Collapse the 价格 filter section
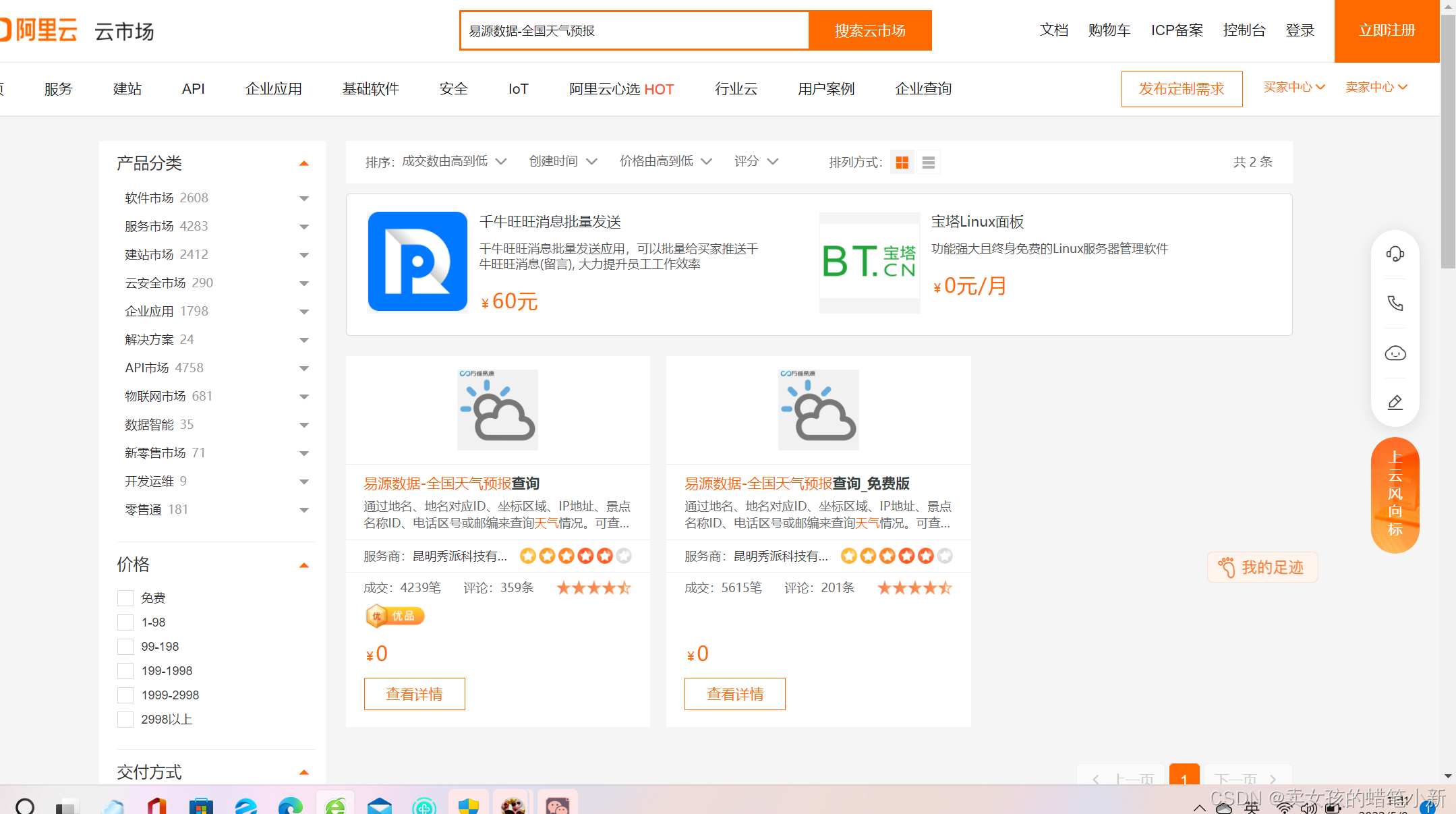The height and width of the screenshot is (814, 1456). pos(303,565)
